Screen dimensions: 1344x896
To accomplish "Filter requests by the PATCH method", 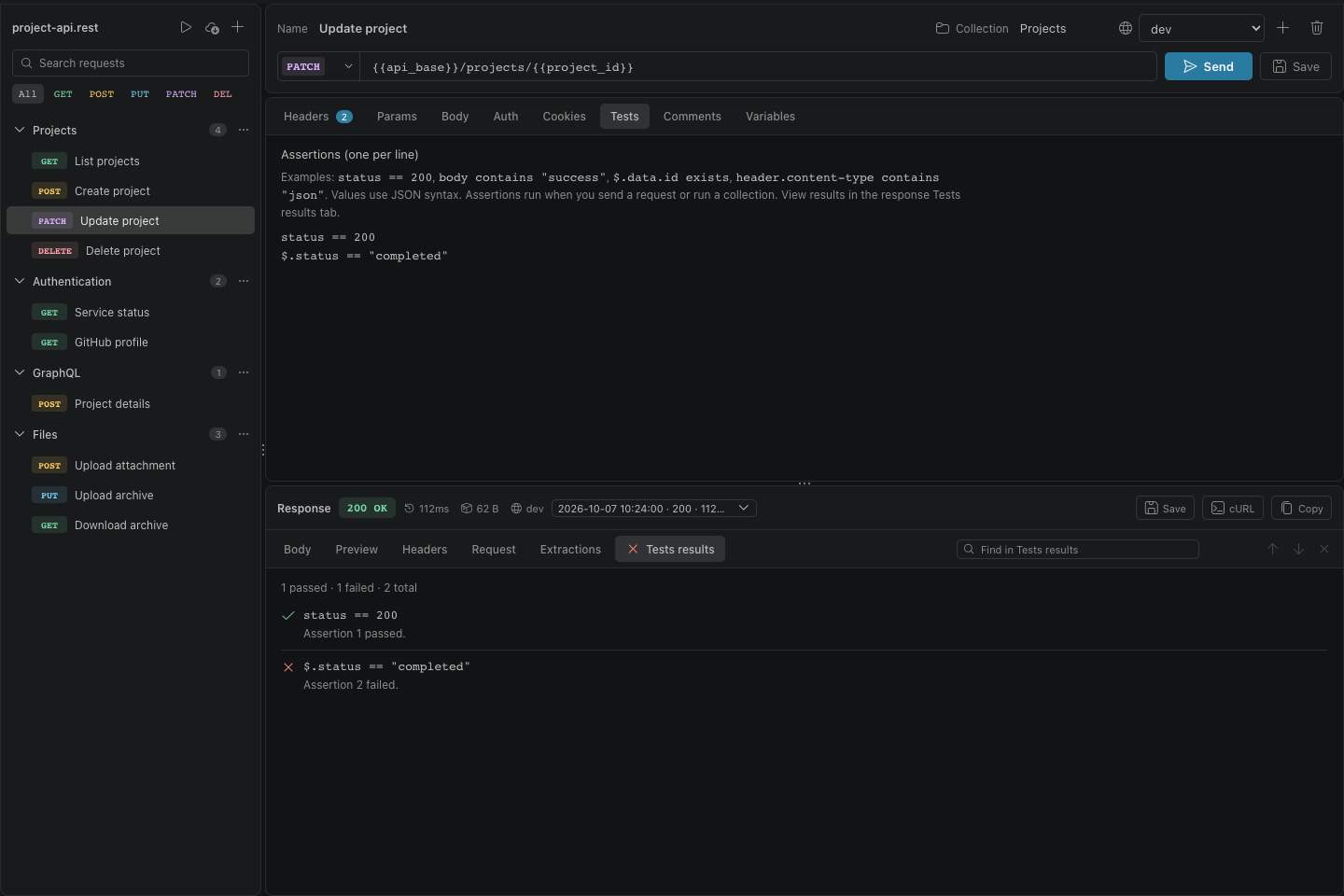I will click(x=181, y=93).
